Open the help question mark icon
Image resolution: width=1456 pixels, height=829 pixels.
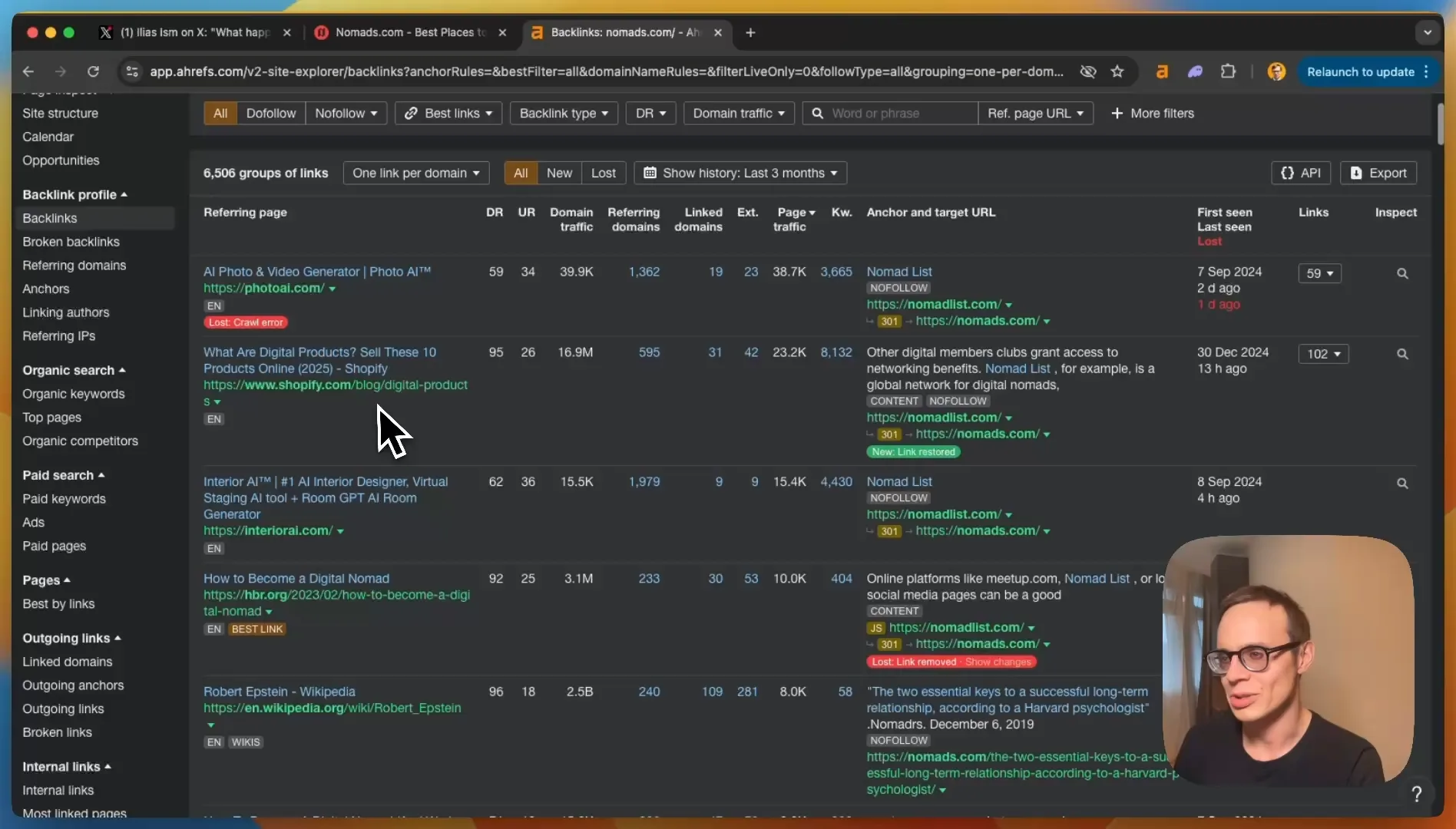[1416, 794]
